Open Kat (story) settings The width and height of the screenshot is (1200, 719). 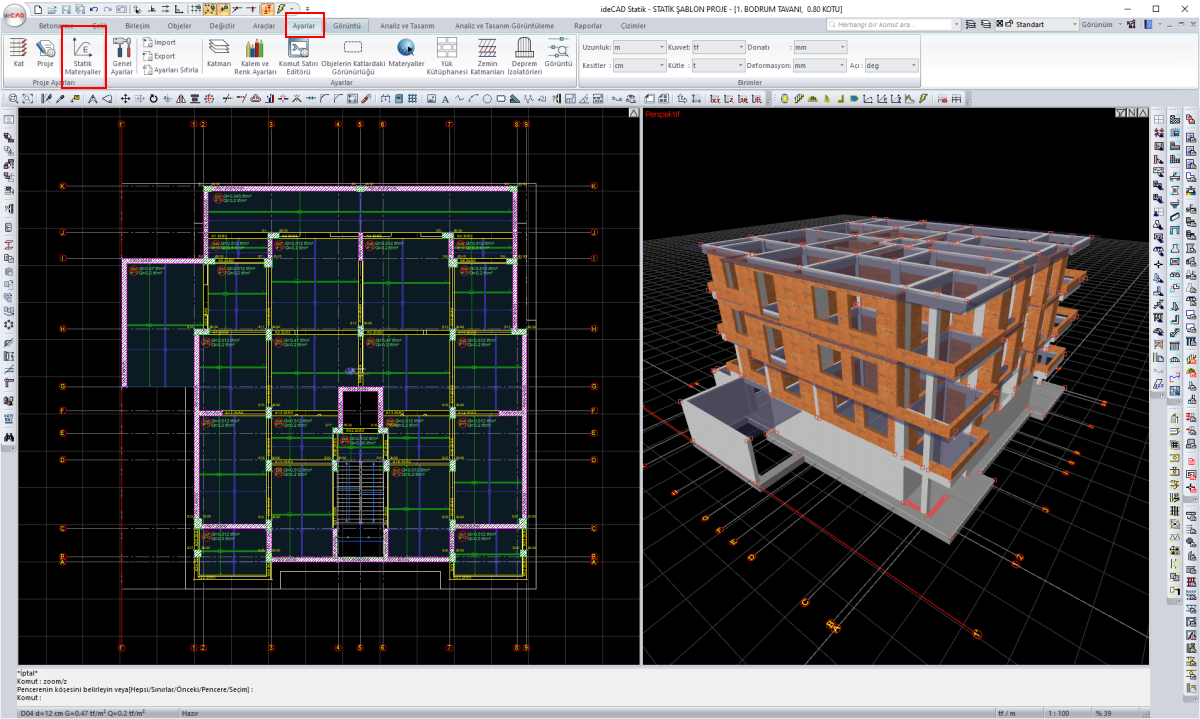click(x=18, y=52)
